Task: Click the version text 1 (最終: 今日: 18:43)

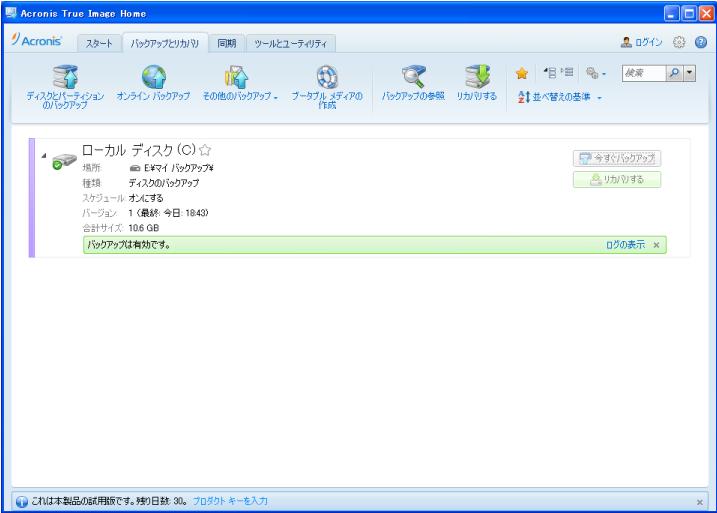Action: pos(168,213)
